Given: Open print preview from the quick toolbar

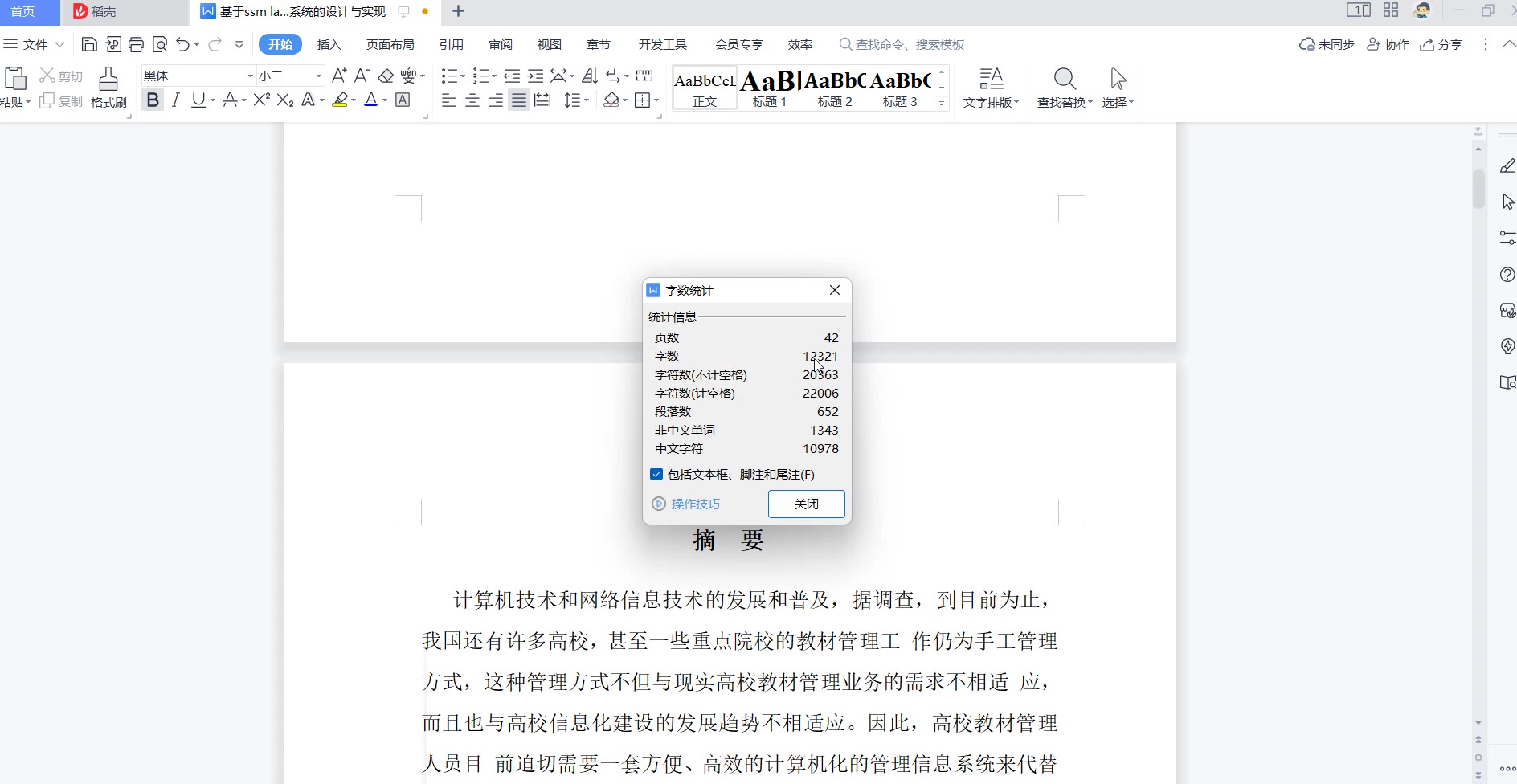Looking at the screenshot, I should [x=160, y=44].
